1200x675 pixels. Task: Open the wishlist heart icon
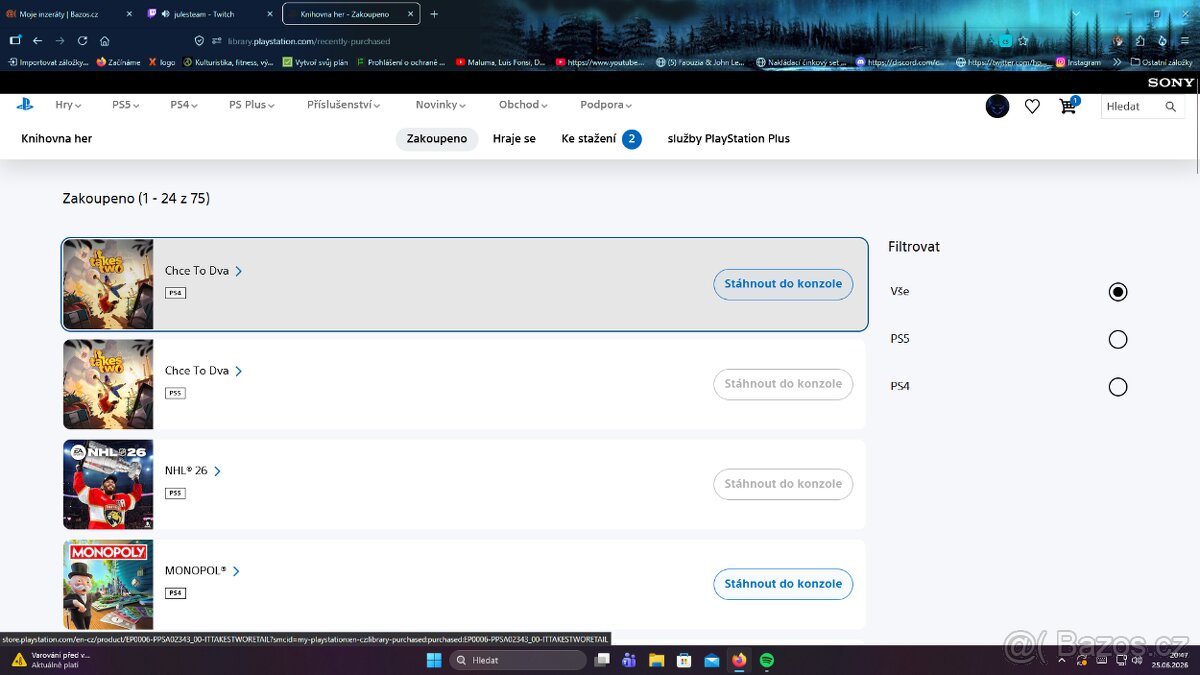1032,106
